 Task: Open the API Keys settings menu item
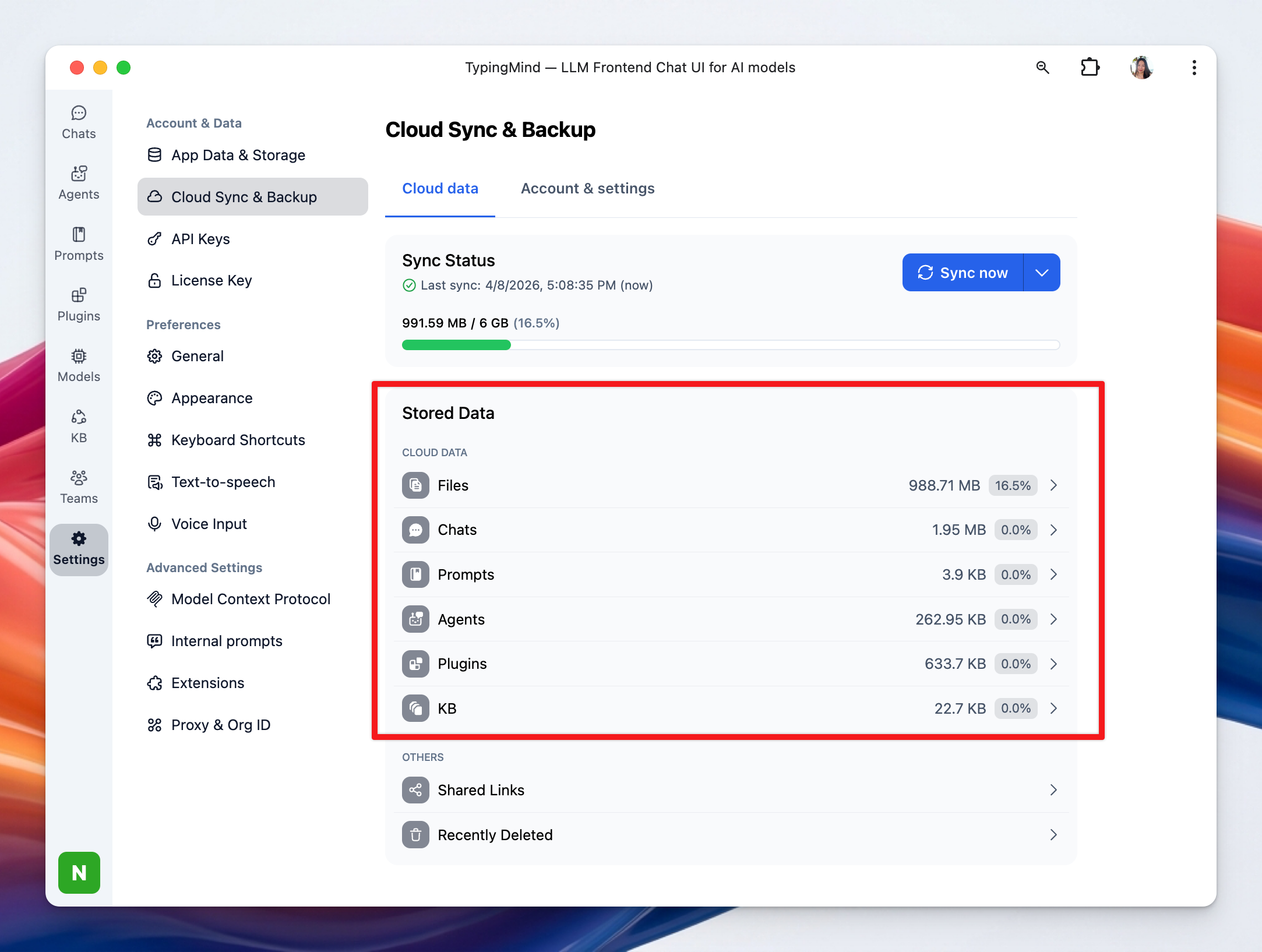[200, 239]
